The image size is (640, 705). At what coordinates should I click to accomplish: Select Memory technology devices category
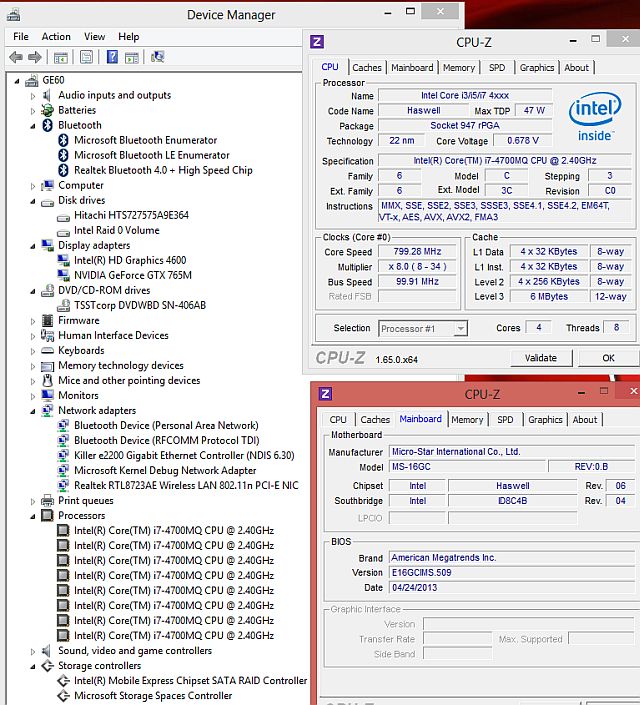click(121, 366)
